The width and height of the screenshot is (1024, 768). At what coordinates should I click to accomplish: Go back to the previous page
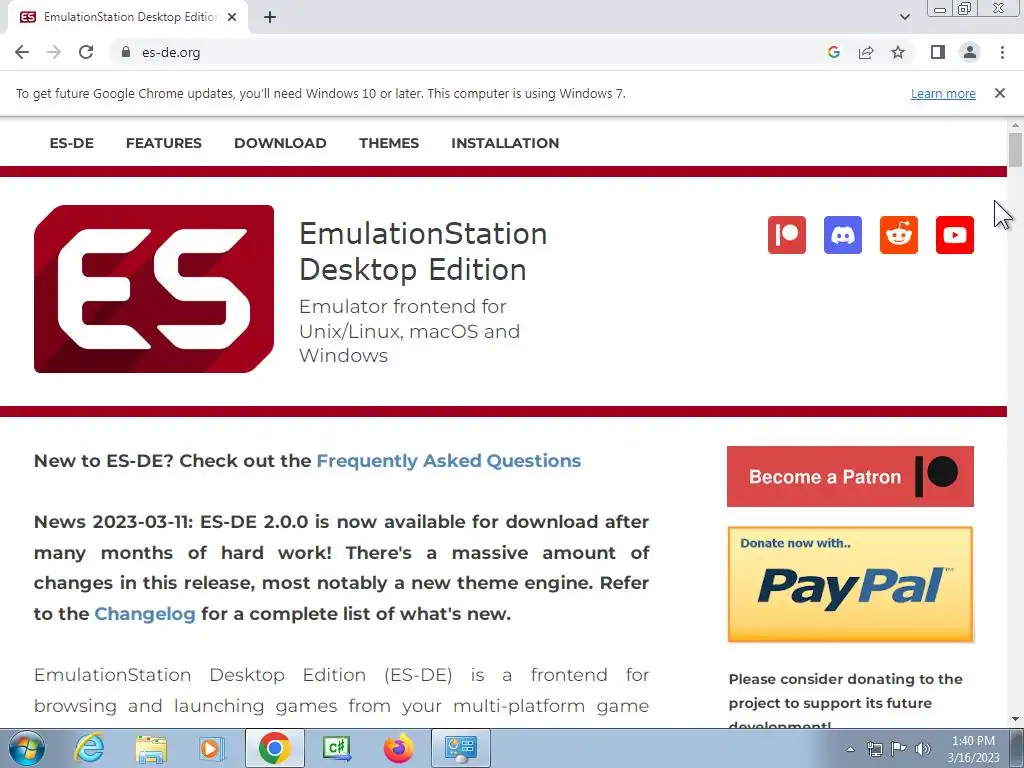[22, 52]
